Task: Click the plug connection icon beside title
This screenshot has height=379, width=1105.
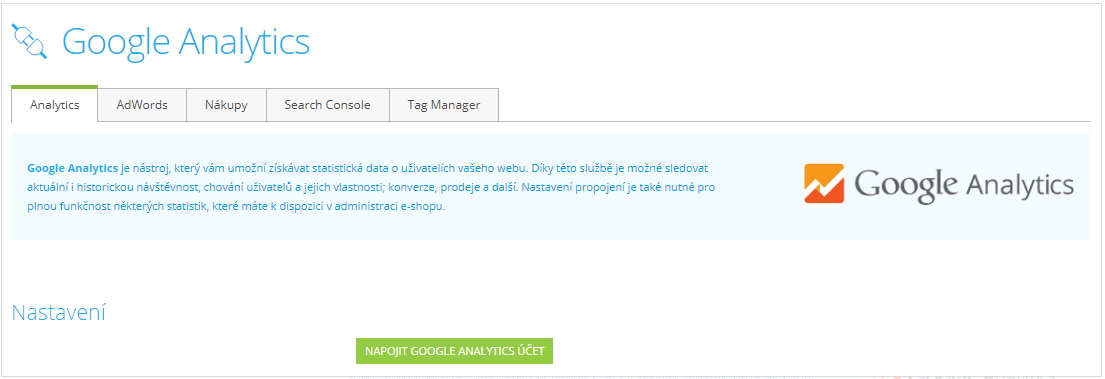Action: click(30, 41)
